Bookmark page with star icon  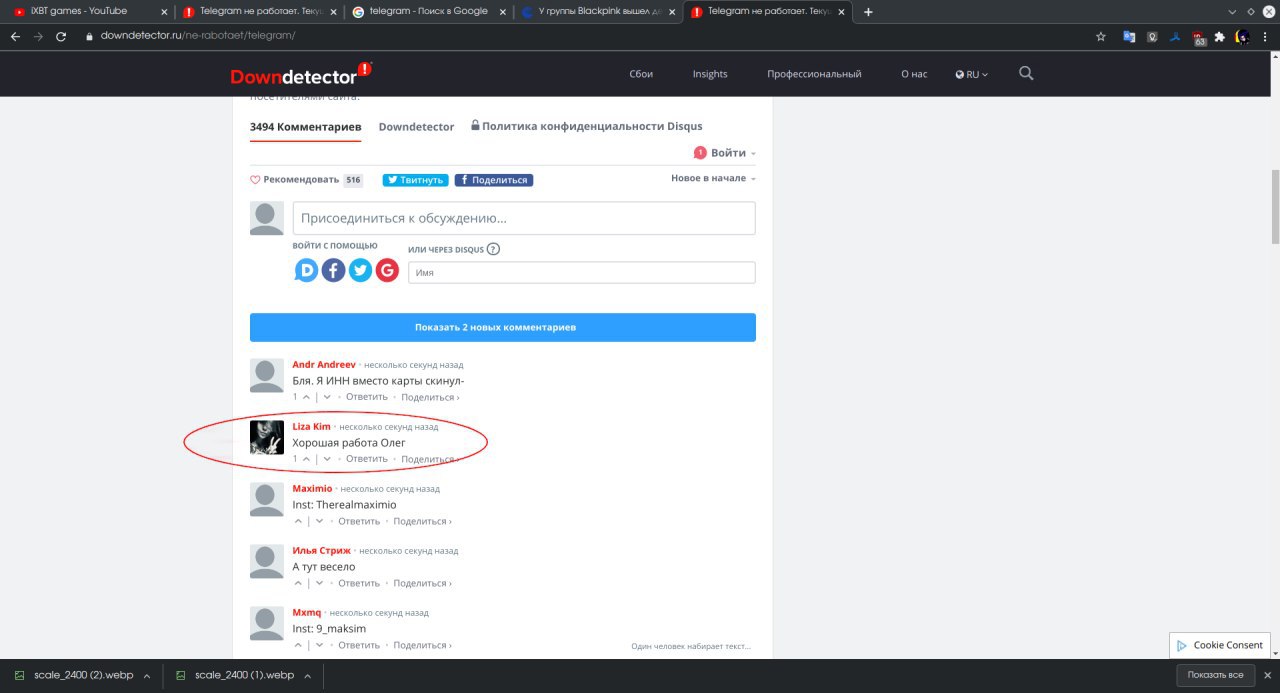[x=1101, y=36]
